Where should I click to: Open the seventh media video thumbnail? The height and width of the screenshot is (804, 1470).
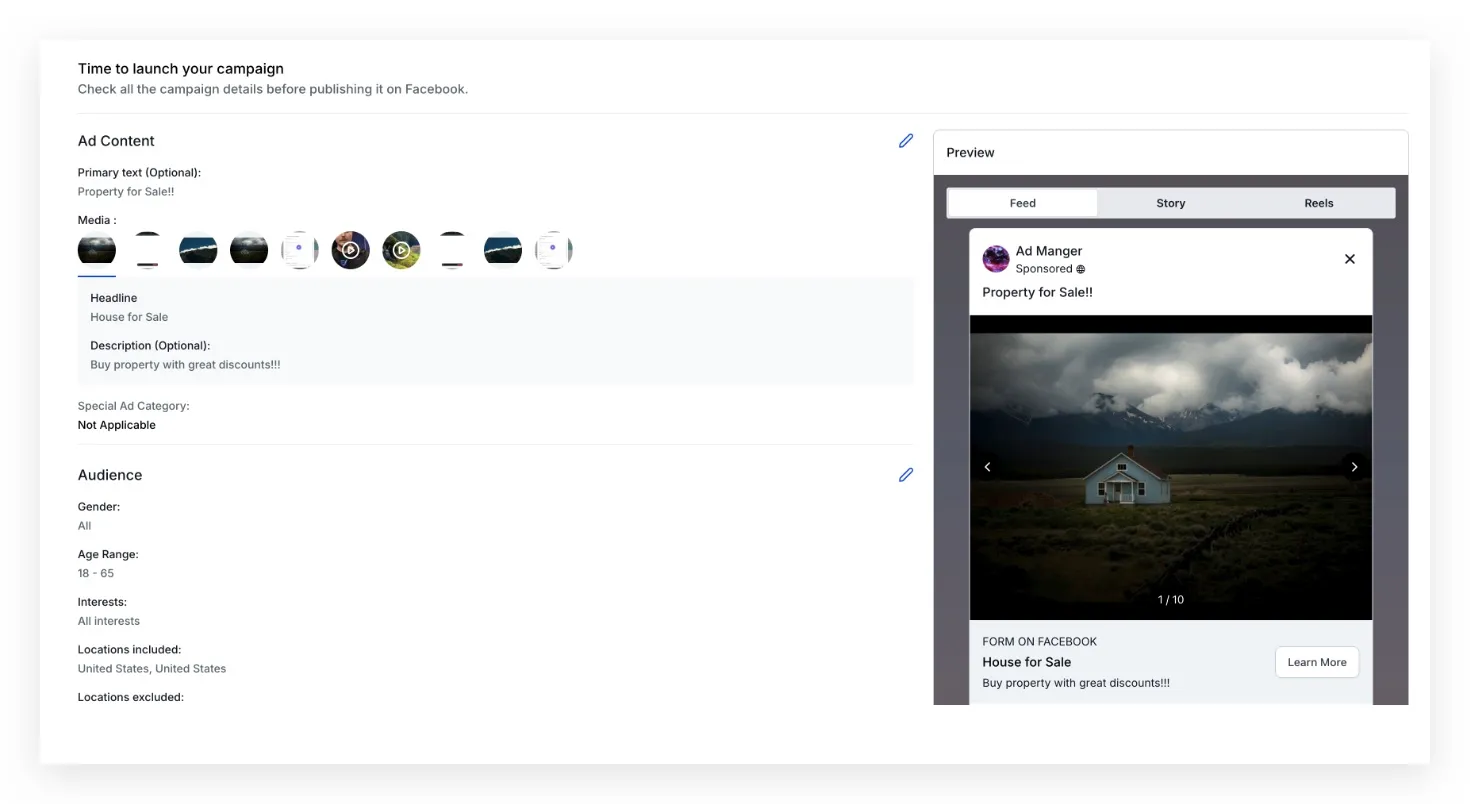401,250
